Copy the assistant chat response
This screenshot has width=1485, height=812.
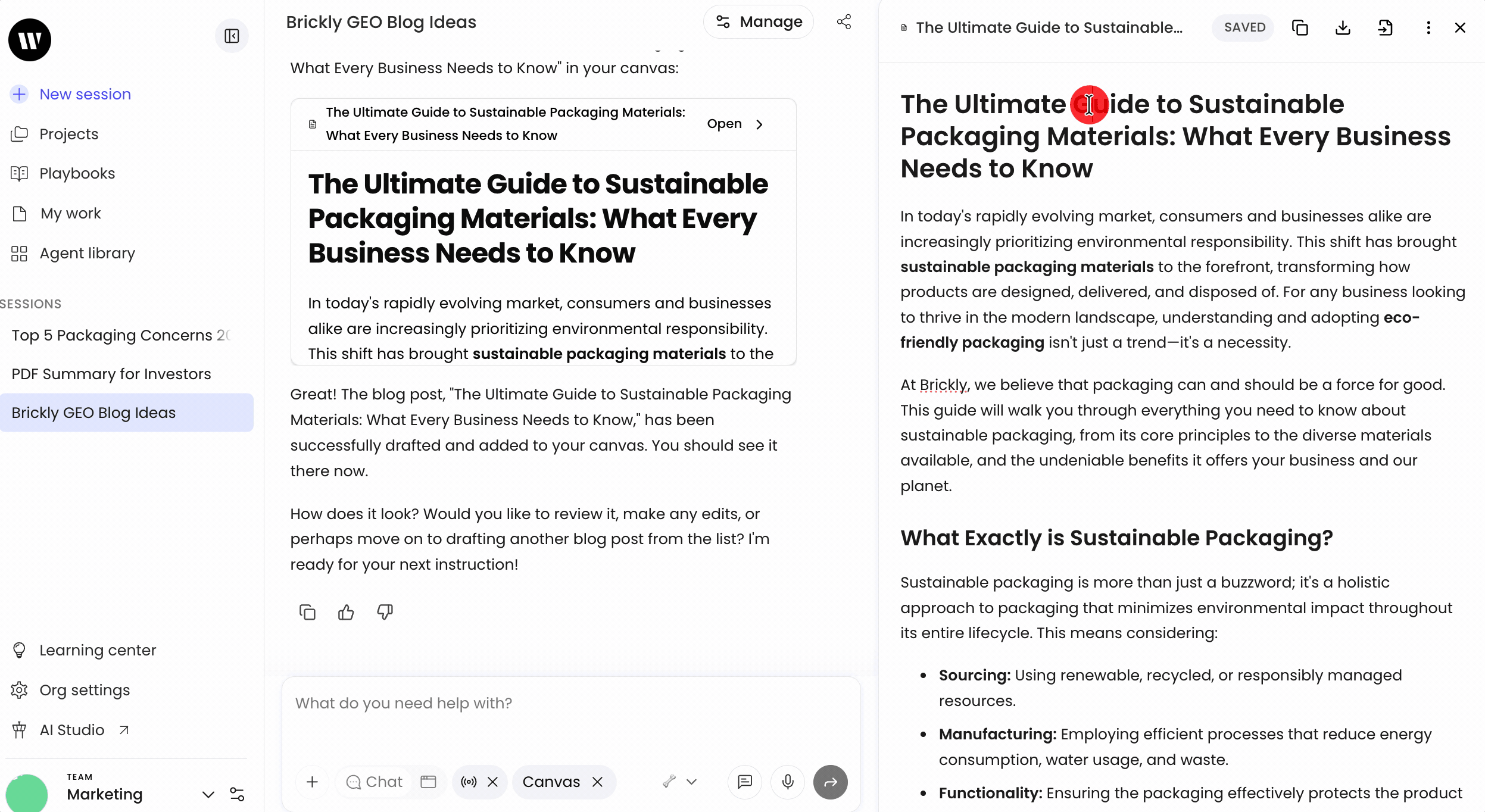point(307,612)
